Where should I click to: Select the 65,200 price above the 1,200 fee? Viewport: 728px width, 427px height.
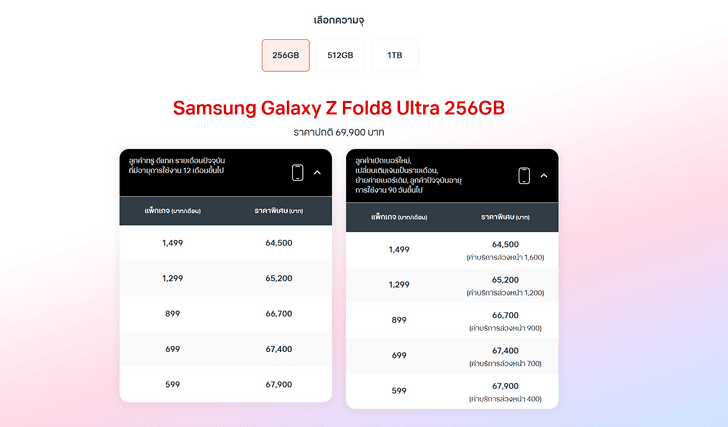tap(506, 280)
